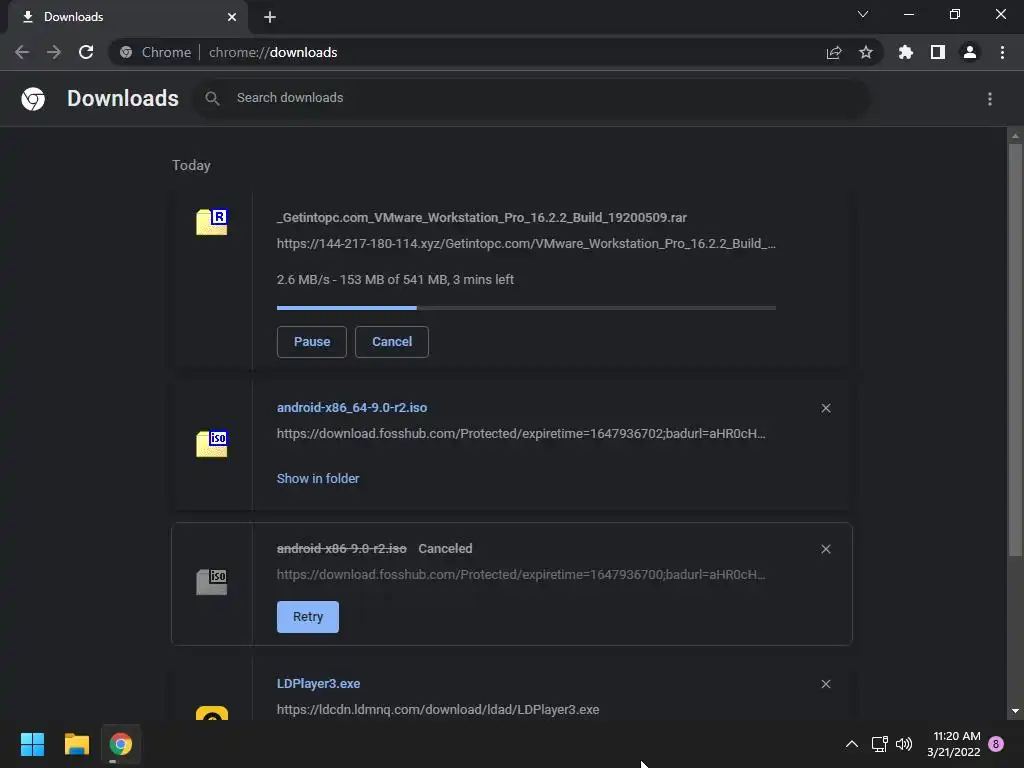Focus the Search downloads field

tap(530, 99)
